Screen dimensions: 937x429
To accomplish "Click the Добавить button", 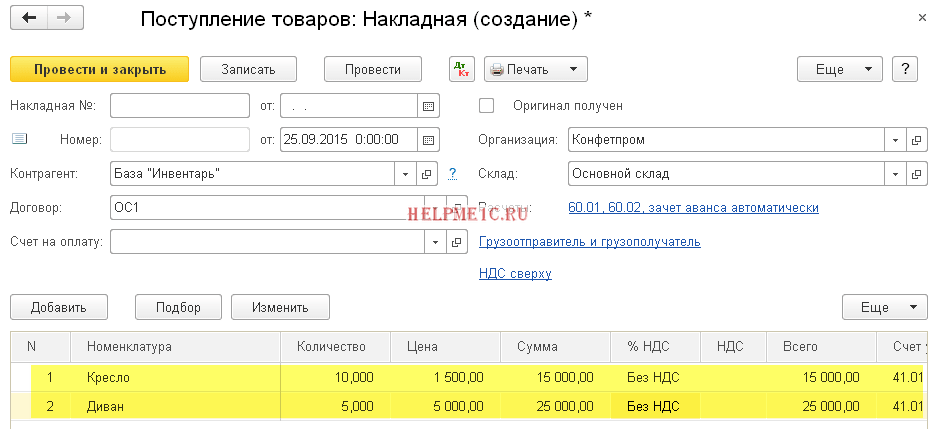I will (59, 307).
